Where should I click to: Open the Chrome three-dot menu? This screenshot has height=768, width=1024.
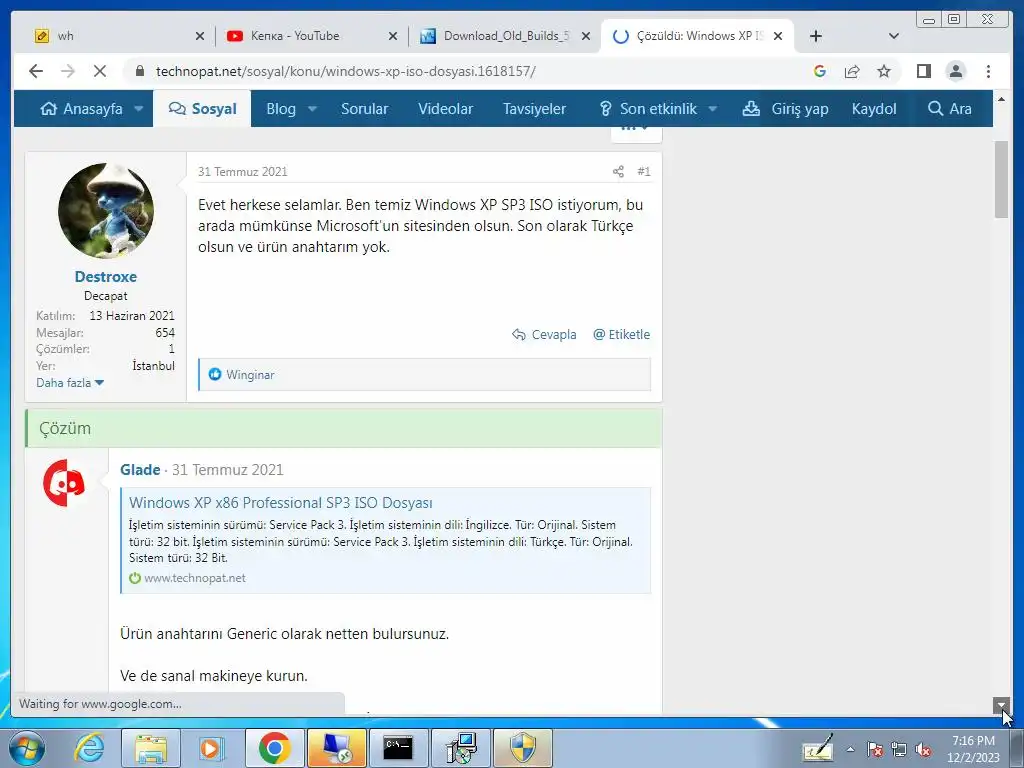tap(988, 71)
